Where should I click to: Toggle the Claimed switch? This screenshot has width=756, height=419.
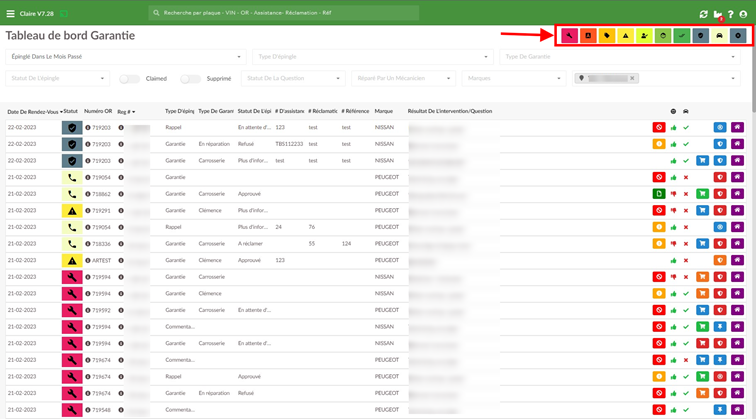[129, 79]
